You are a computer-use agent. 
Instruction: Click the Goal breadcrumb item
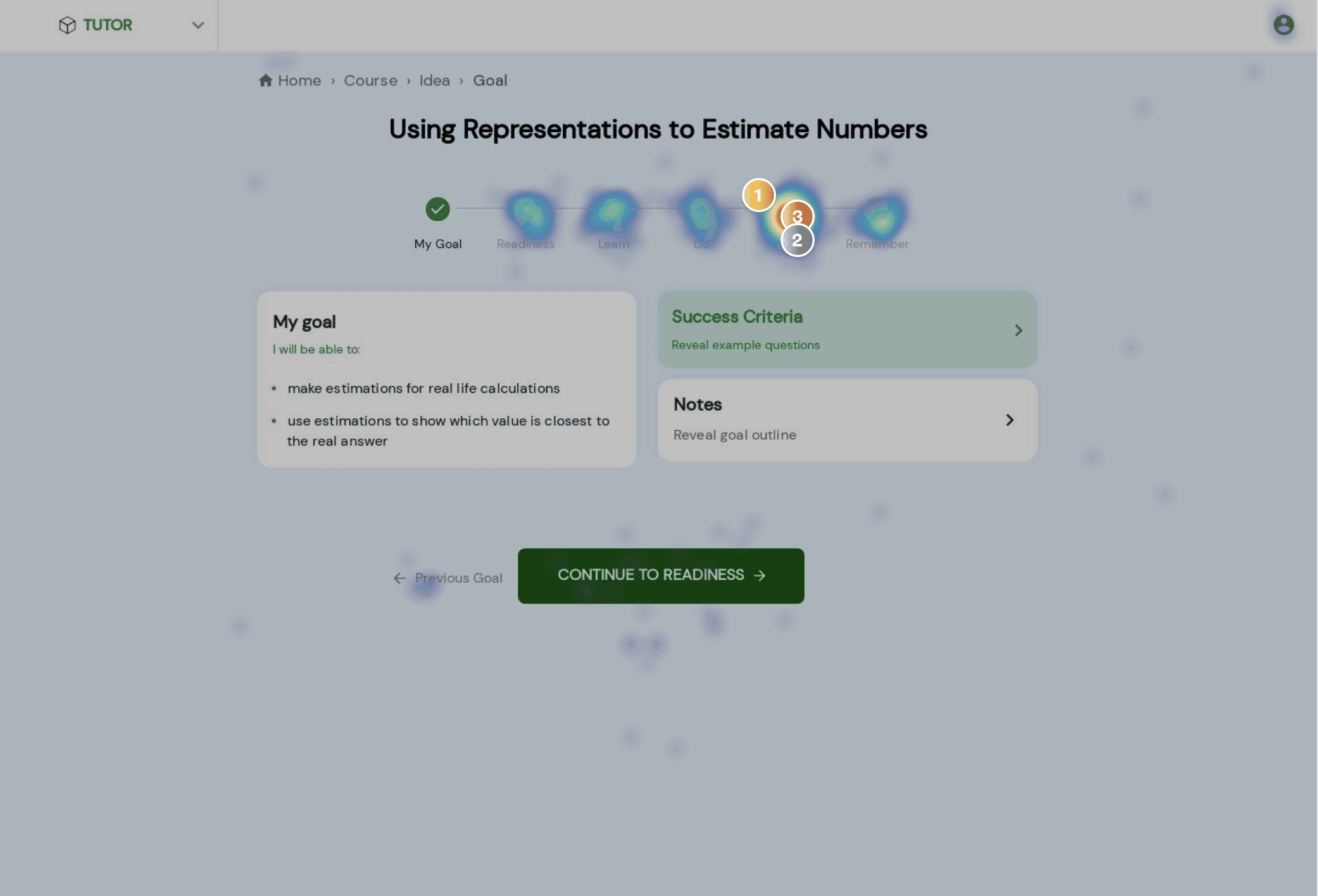click(x=490, y=80)
